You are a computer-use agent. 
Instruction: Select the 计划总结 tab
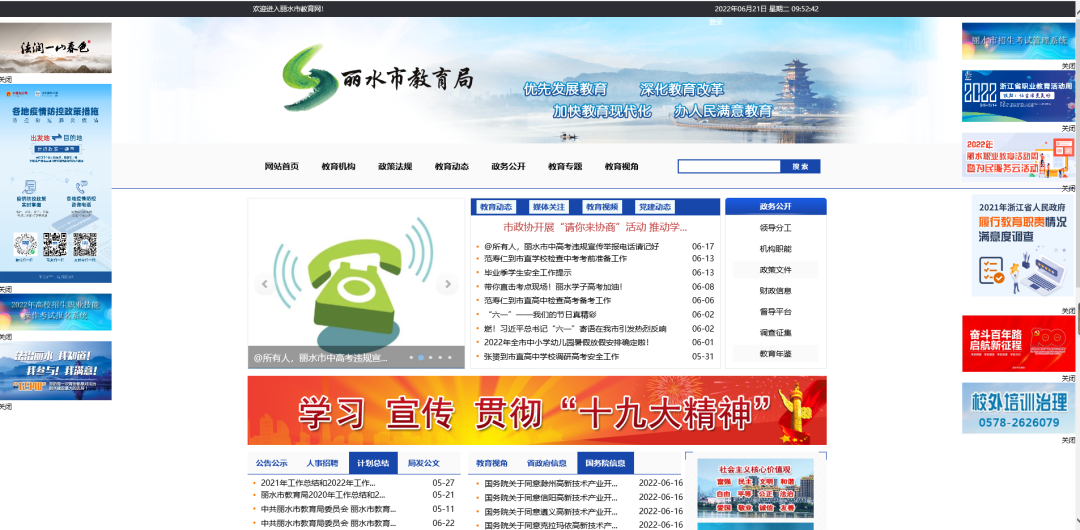tap(373, 463)
